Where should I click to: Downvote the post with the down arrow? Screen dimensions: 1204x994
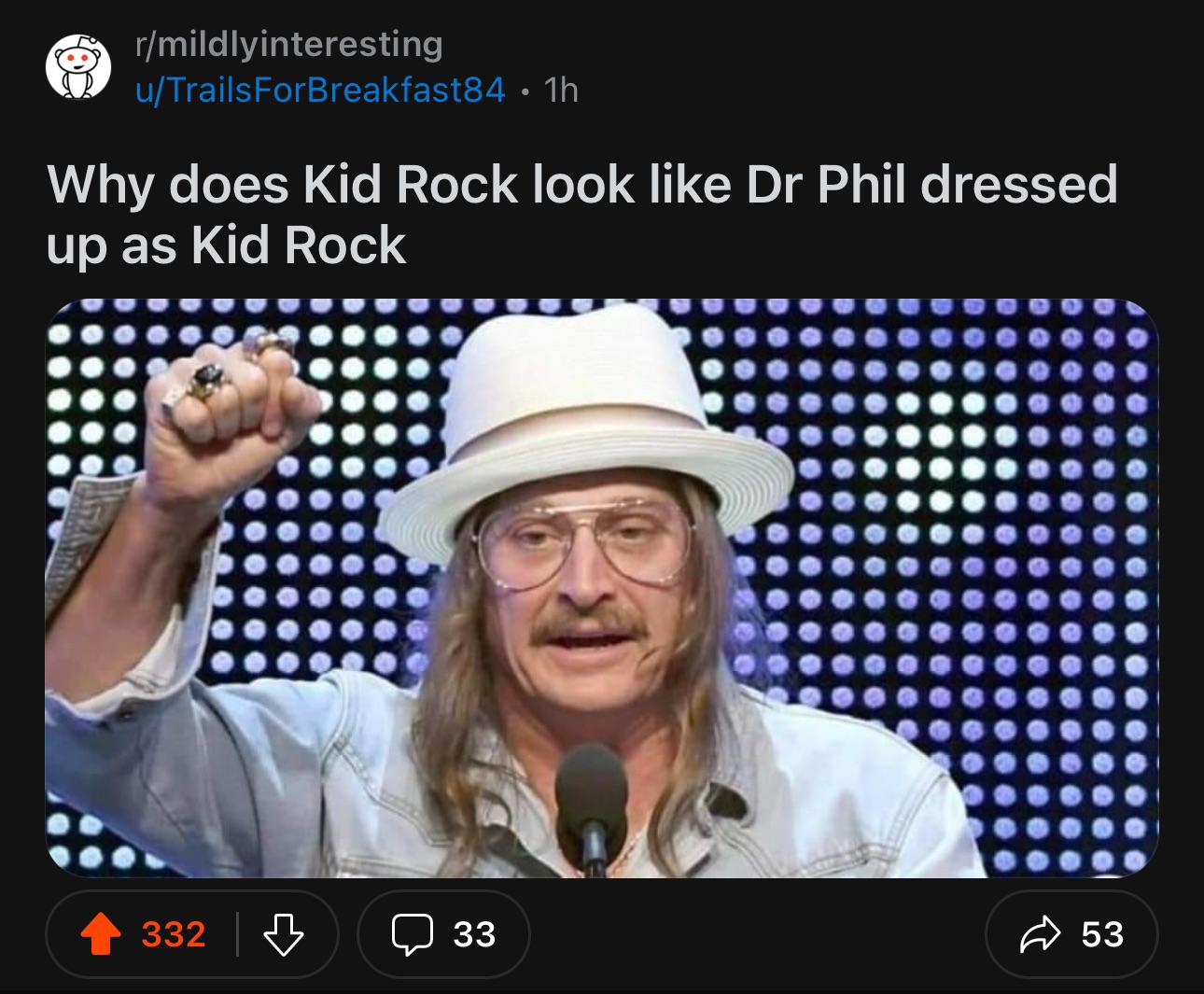click(x=283, y=934)
